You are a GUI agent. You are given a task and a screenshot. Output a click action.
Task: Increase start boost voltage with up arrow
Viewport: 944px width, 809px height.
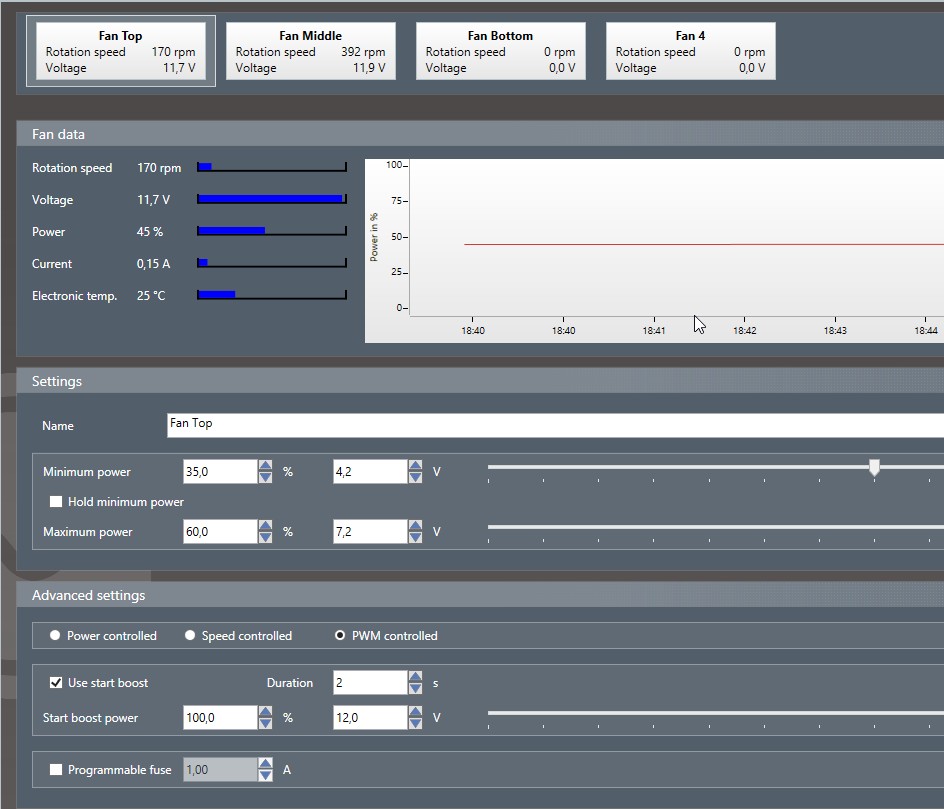(x=415, y=711)
